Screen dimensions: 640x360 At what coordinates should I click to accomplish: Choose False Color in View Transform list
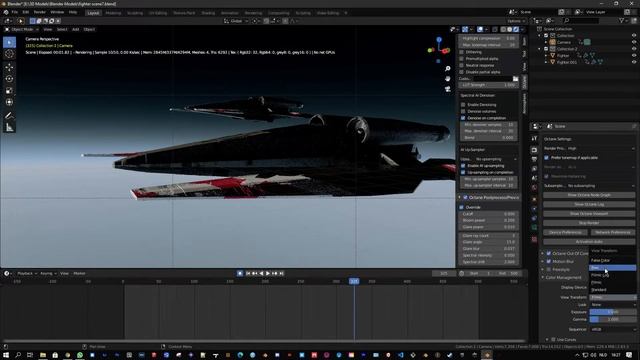click(612, 260)
